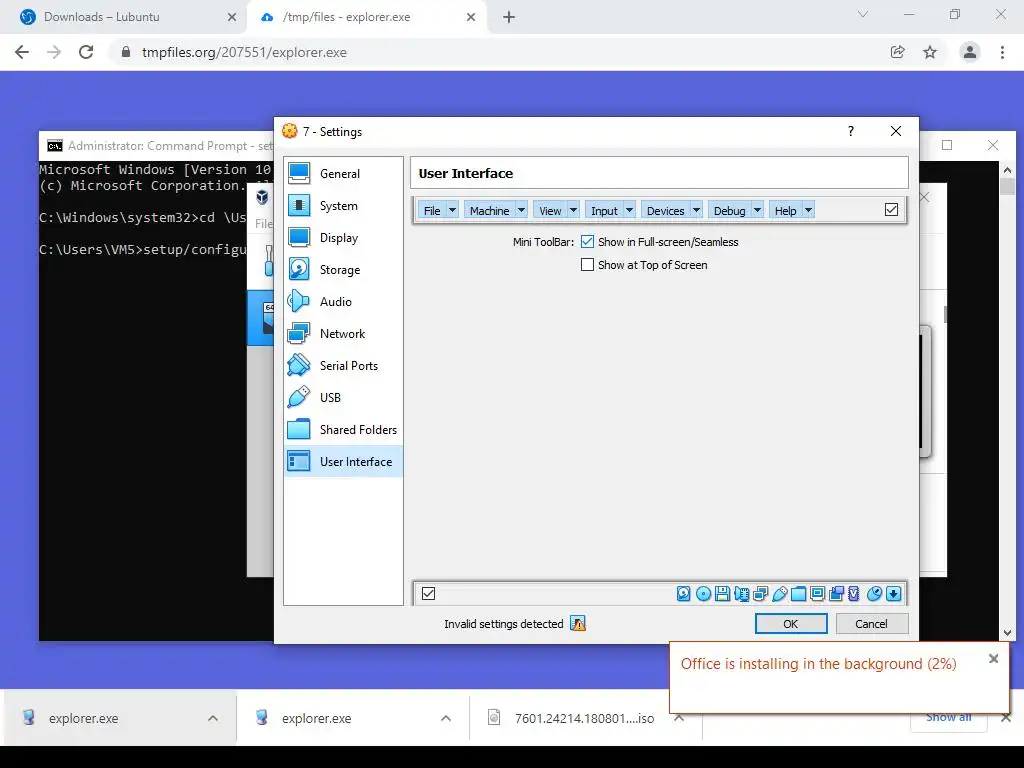
Task: Toggle the virtualization features status bar indicator
Action: tap(854, 594)
